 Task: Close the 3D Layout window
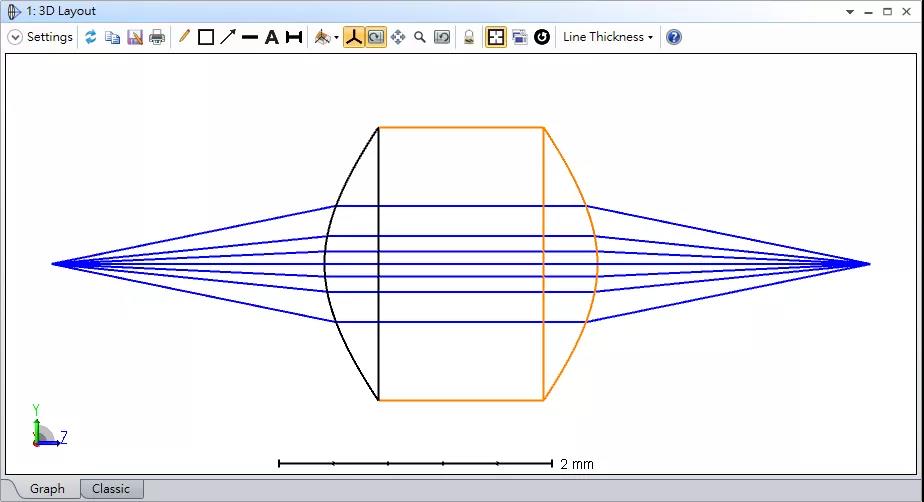[x=906, y=12]
